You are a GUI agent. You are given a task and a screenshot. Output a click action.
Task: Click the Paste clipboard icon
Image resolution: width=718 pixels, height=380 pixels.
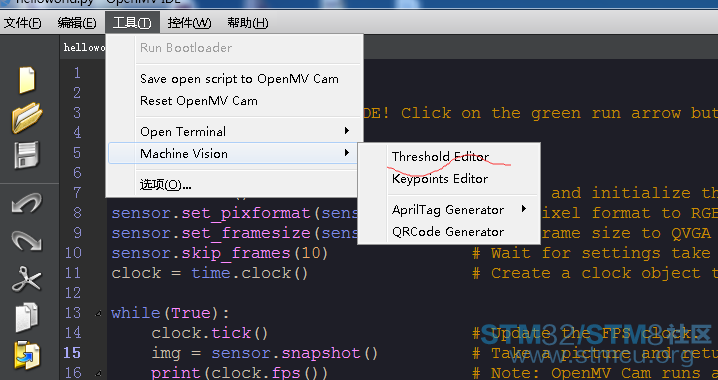tap(27, 355)
